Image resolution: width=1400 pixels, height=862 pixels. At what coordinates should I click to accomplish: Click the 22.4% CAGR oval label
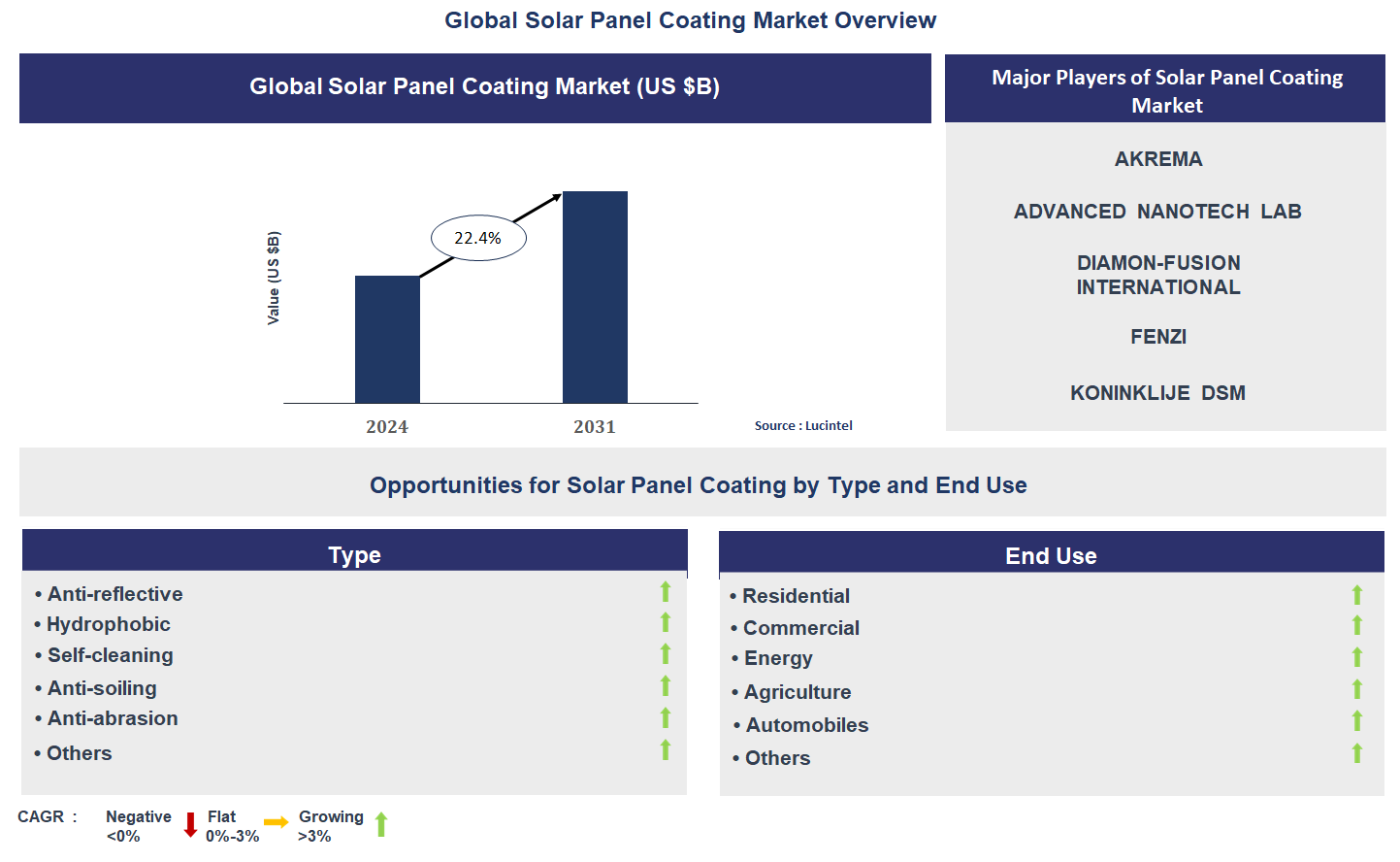[x=478, y=238]
